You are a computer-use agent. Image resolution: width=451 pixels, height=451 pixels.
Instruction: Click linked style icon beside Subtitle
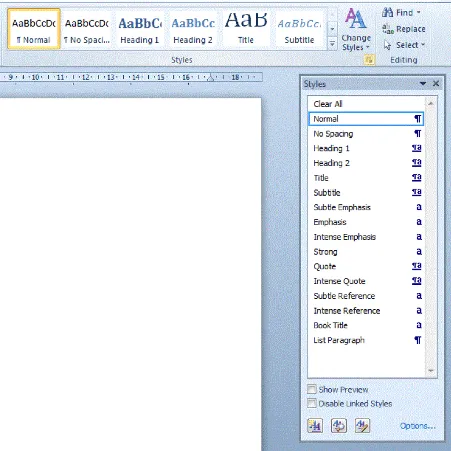click(x=417, y=192)
